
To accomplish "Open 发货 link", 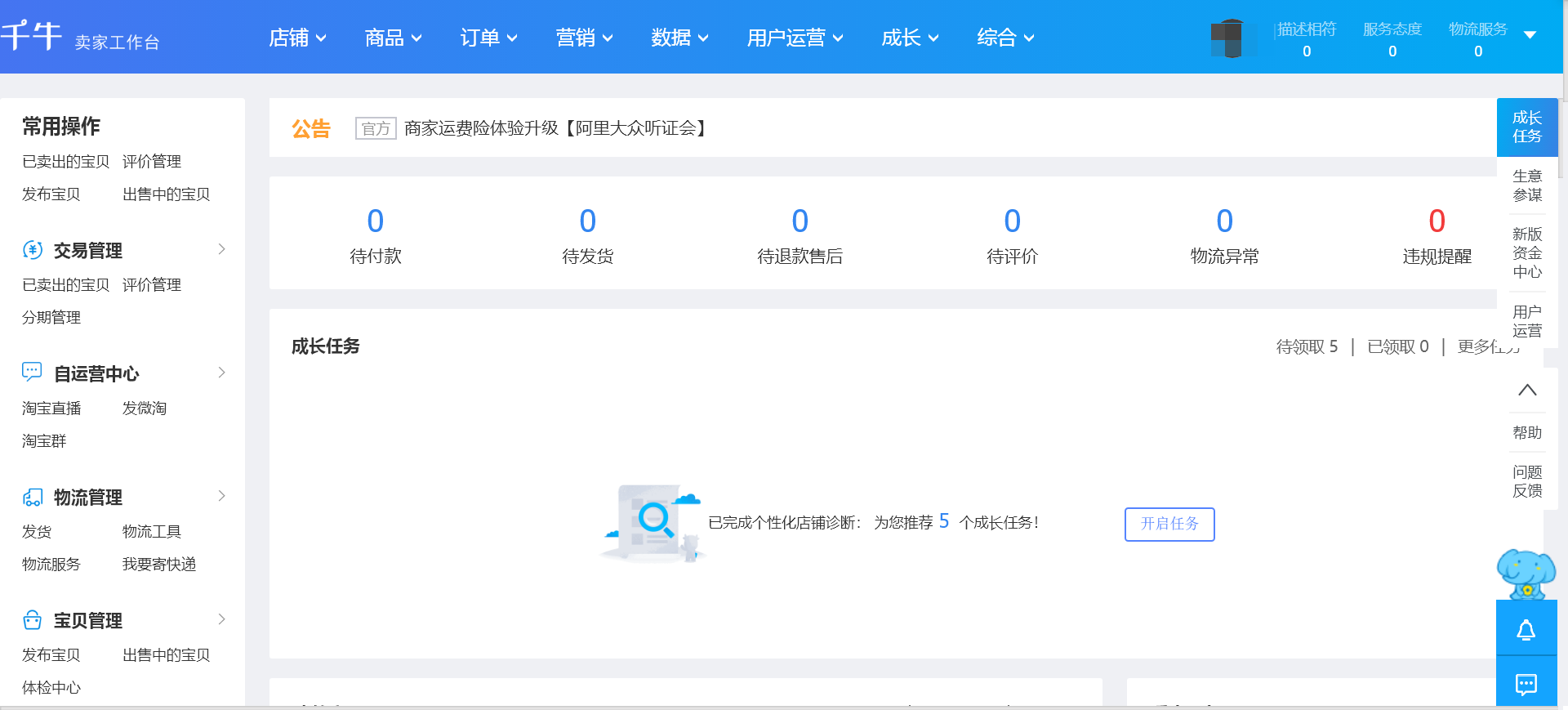I will [37, 532].
